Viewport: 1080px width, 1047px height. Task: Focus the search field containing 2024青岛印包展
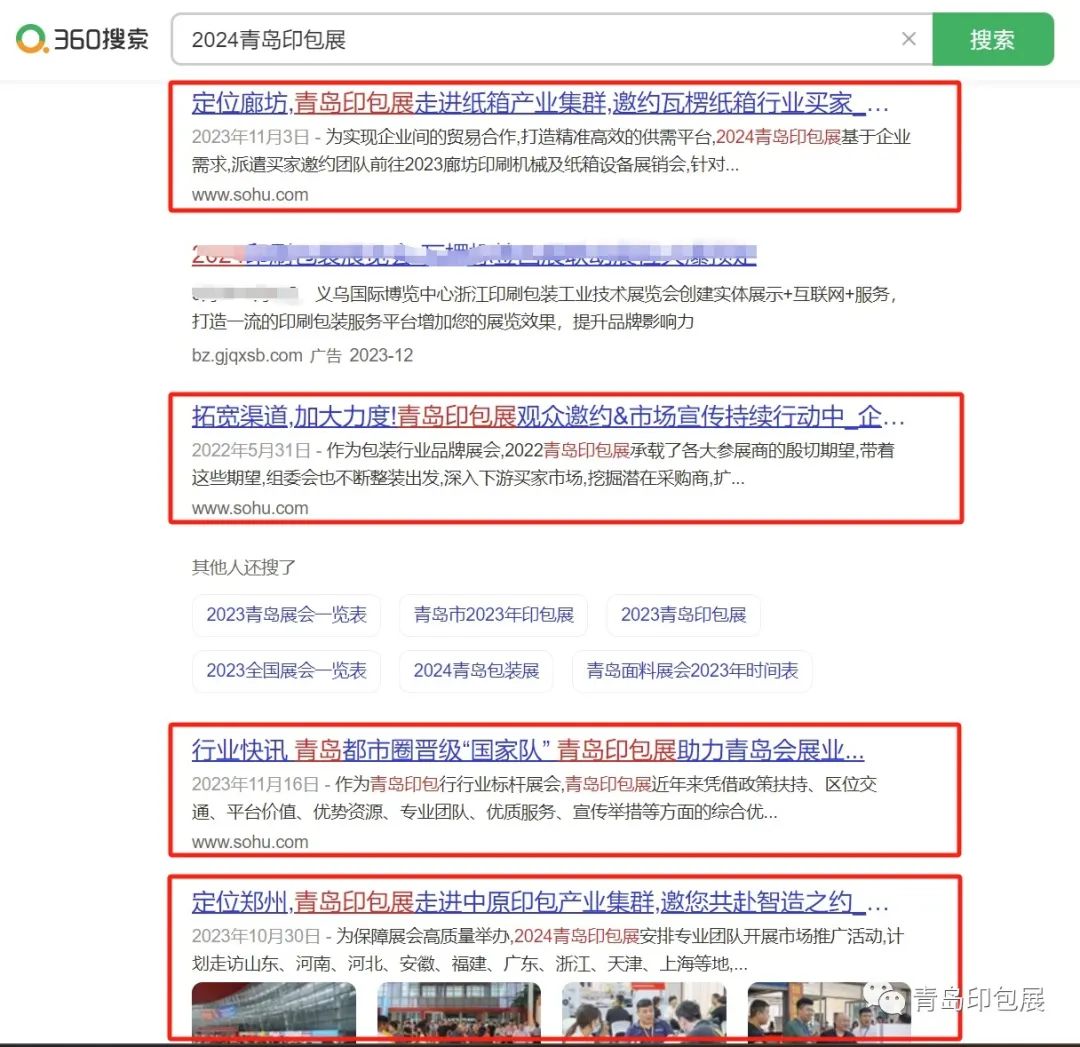(x=540, y=39)
